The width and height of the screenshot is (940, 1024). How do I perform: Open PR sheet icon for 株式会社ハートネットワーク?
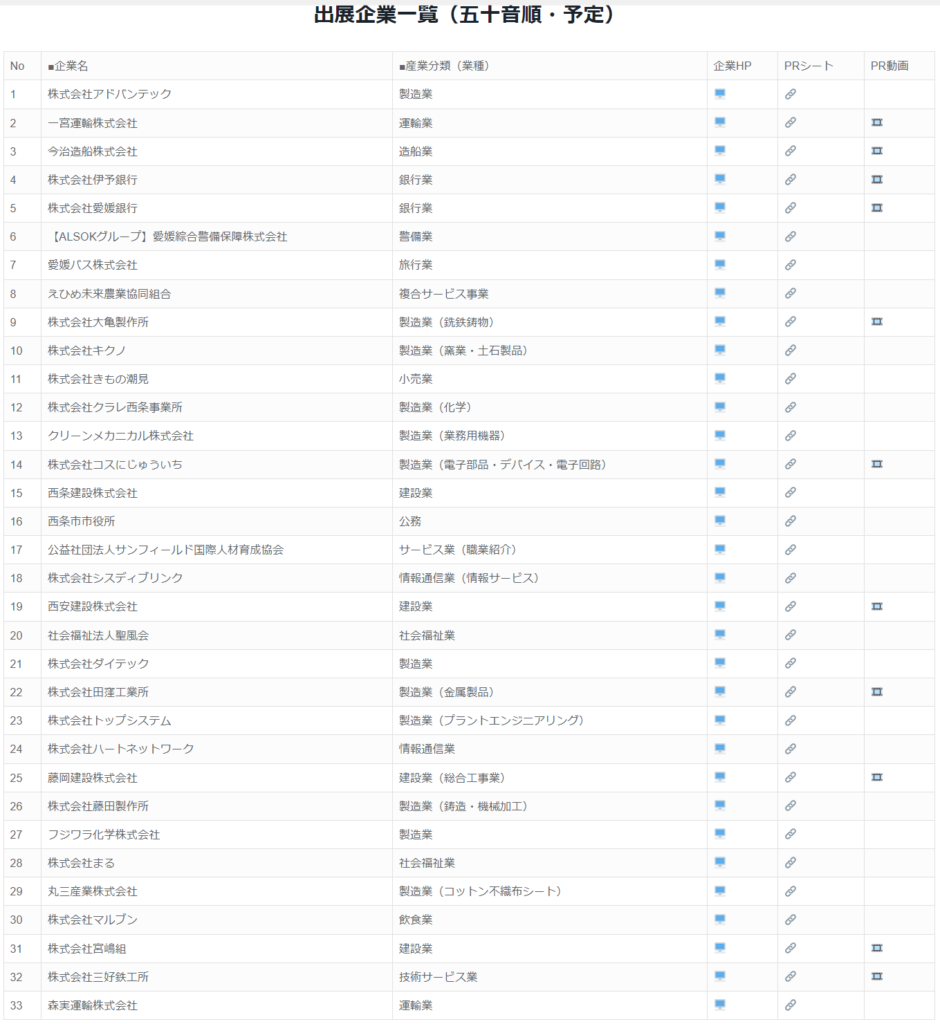[x=790, y=749]
